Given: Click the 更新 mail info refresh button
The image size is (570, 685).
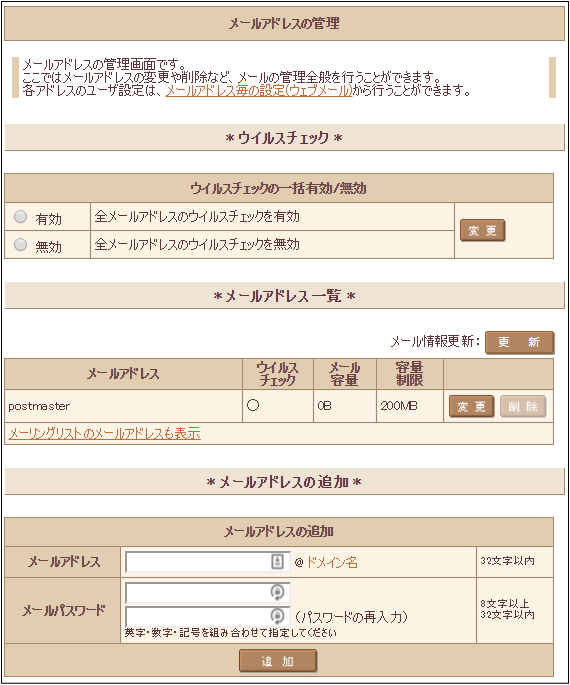Looking at the screenshot, I should point(519,342).
